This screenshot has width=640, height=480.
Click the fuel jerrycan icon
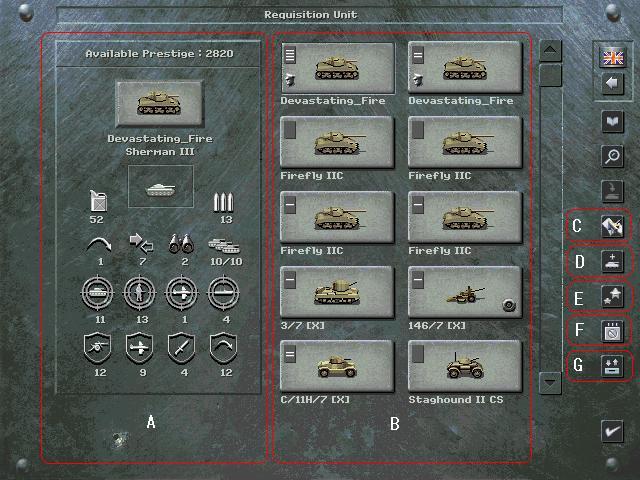coord(98,201)
